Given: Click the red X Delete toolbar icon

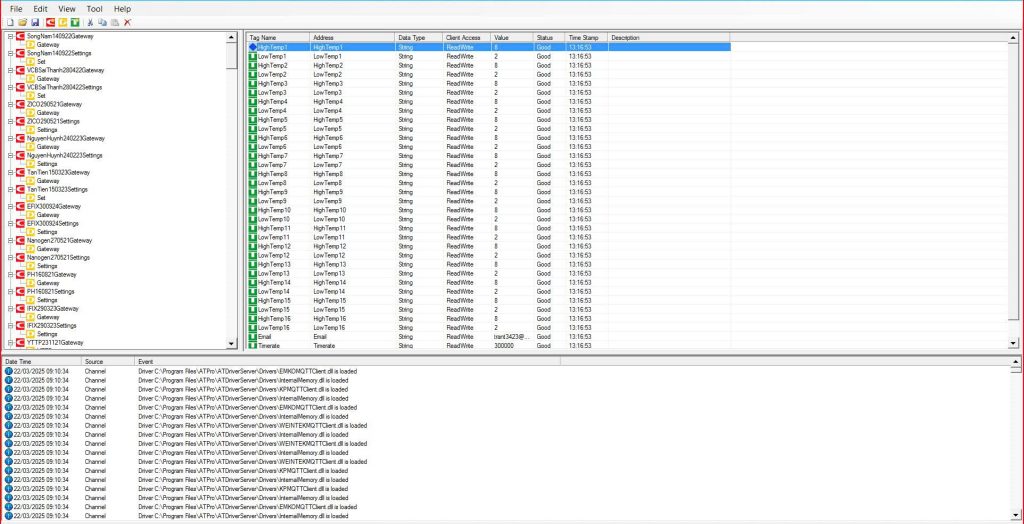Looking at the screenshot, I should [x=127, y=22].
